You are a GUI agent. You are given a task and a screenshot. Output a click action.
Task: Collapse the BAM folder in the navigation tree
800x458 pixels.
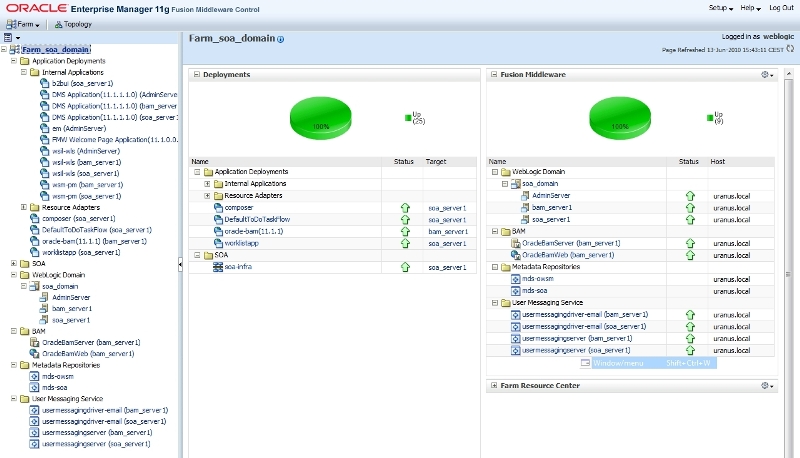(14, 331)
